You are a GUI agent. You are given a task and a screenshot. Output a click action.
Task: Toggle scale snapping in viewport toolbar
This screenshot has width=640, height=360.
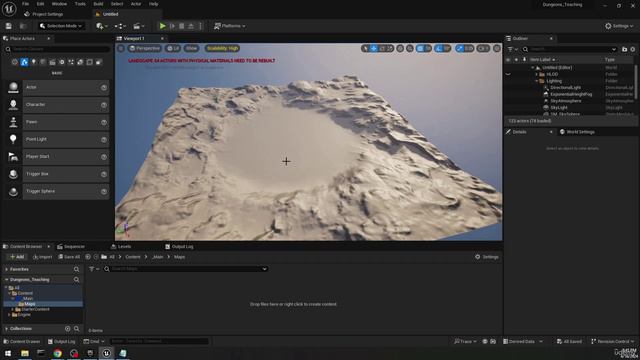[460, 48]
